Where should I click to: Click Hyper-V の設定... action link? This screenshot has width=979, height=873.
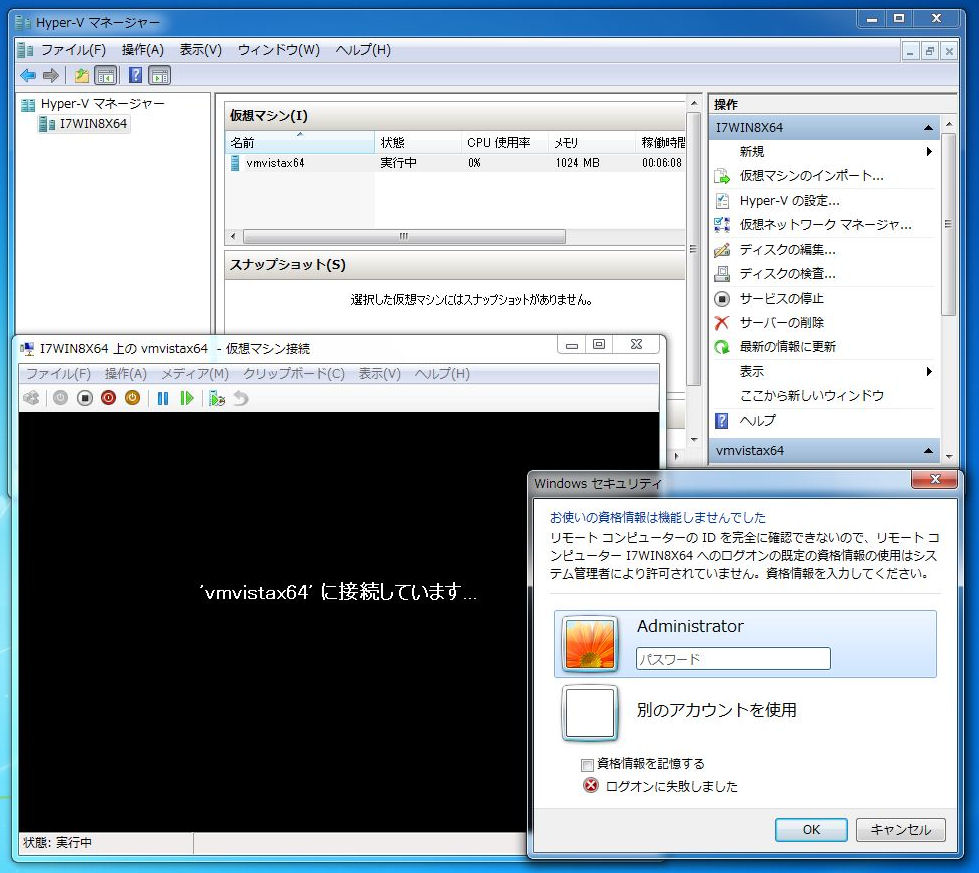click(x=789, y=200)
